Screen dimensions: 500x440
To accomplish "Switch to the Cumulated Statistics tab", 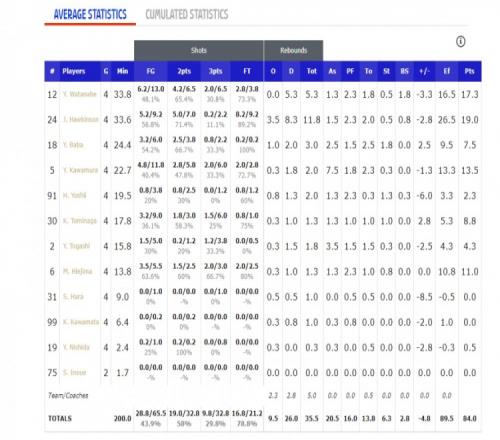I will coord(187,14).
